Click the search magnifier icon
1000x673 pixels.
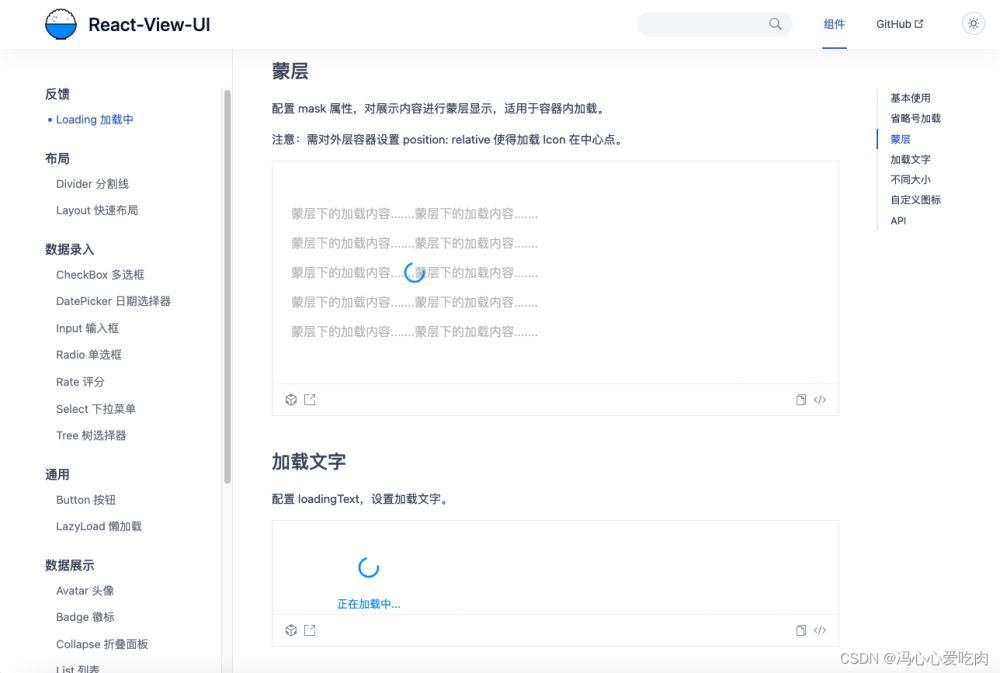(775, 24)
